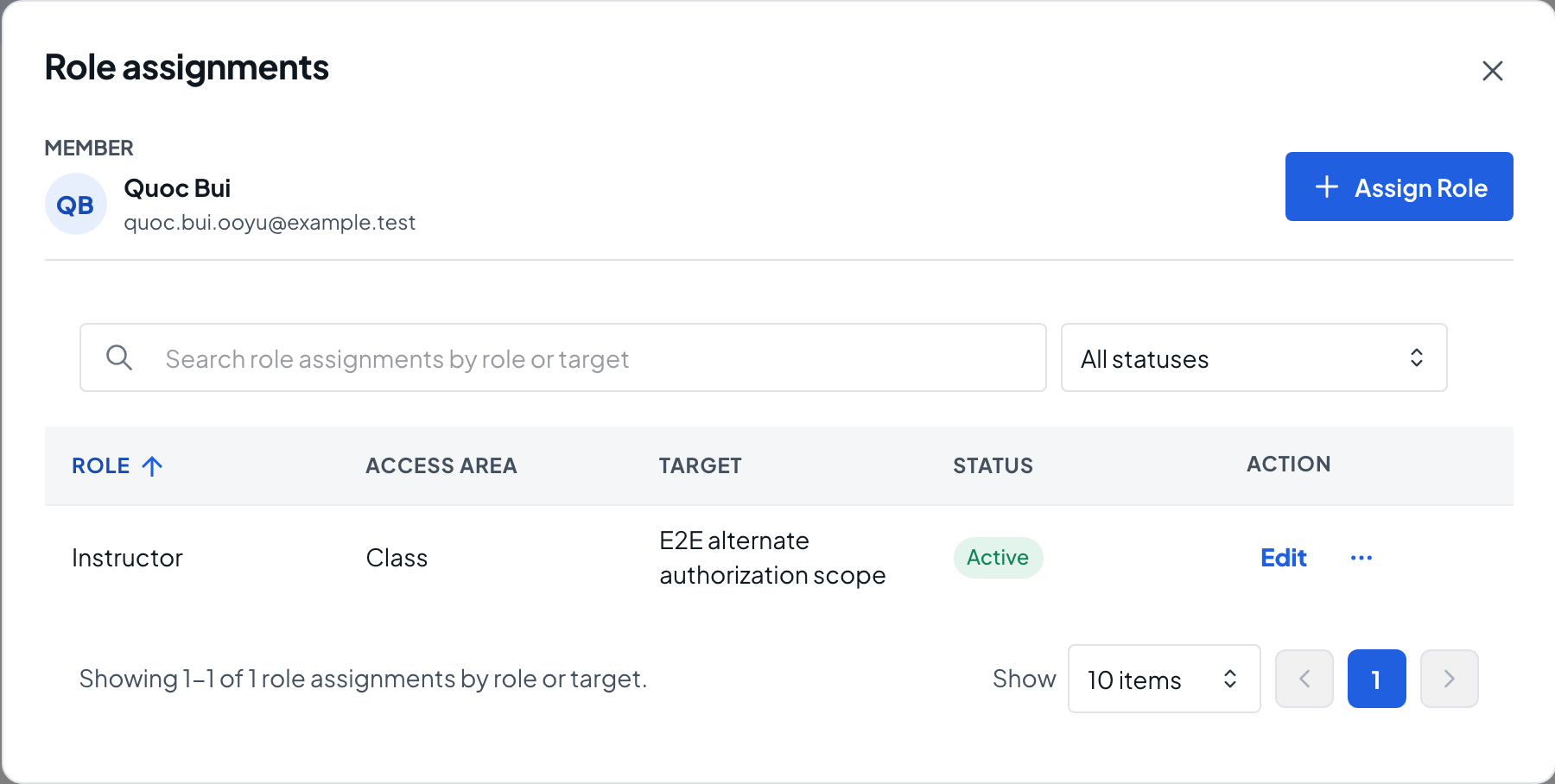Select page 1 in pagination
This screenshot has height=784, width=1555.
(x=1377, y=679)
